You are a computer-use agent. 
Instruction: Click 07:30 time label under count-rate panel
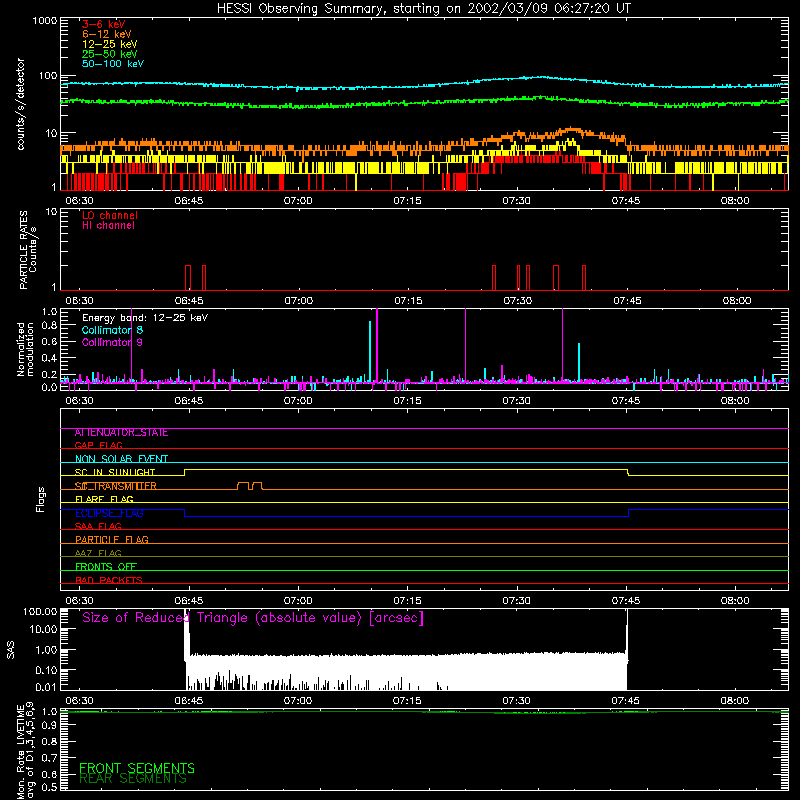click(x=516, y=201)
